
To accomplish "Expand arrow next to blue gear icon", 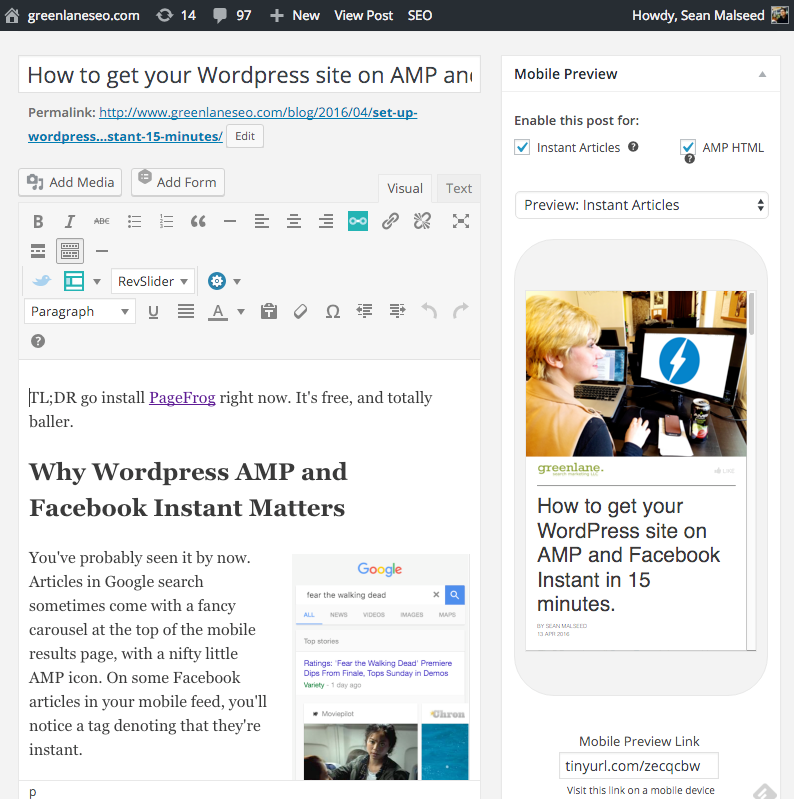I will tap(237, 281).
